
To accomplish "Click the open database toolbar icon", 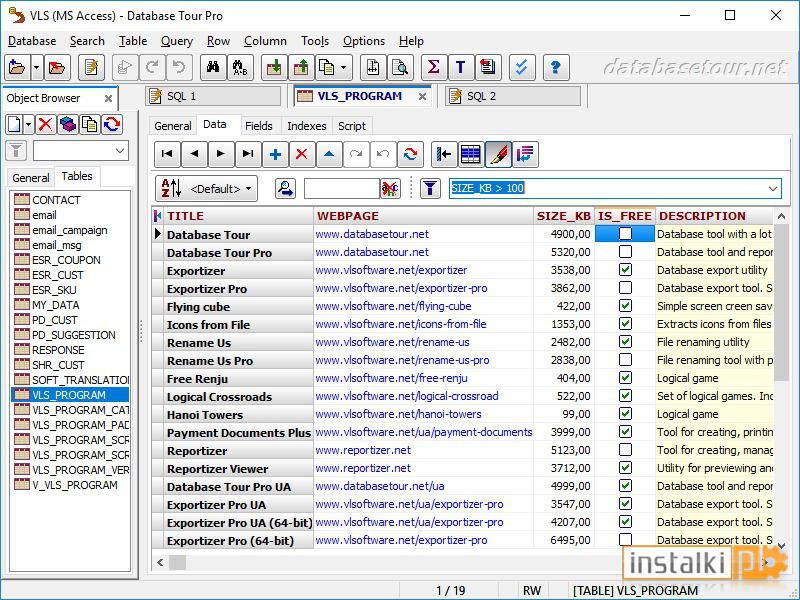I will coord(17,67).
